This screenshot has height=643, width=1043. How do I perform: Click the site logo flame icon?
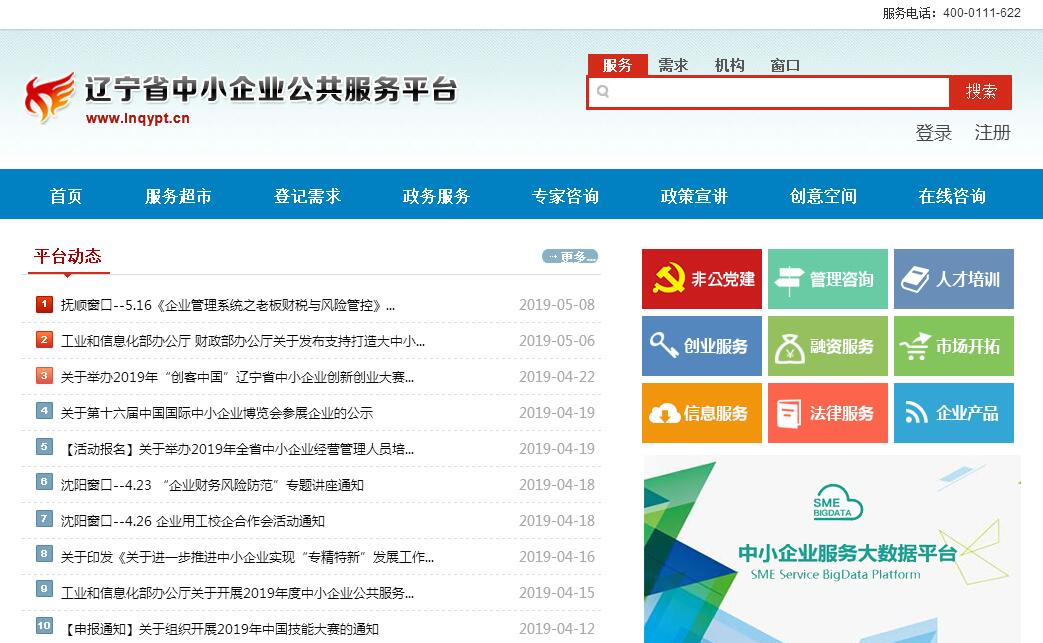coord(50,97)
